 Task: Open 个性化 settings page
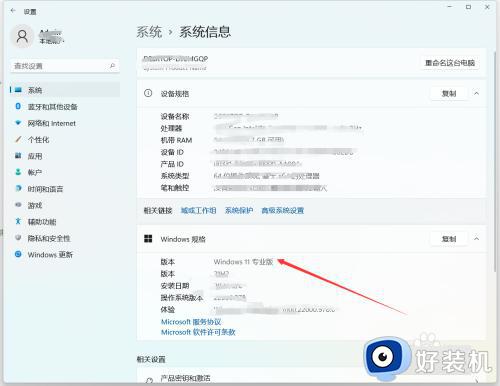pos(38,140)
